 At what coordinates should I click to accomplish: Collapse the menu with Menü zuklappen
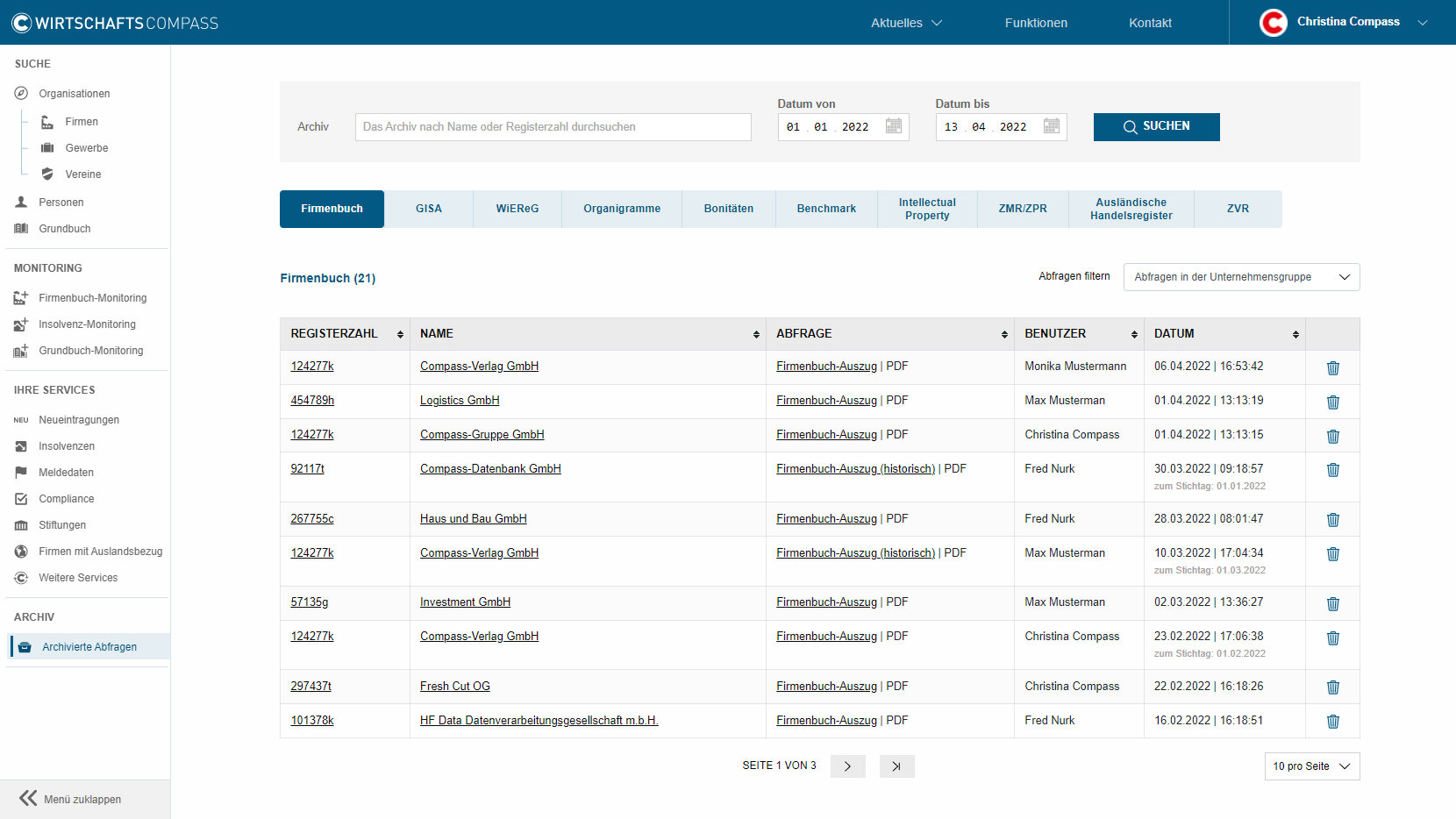pyautogui.click(x=70, y=799)
